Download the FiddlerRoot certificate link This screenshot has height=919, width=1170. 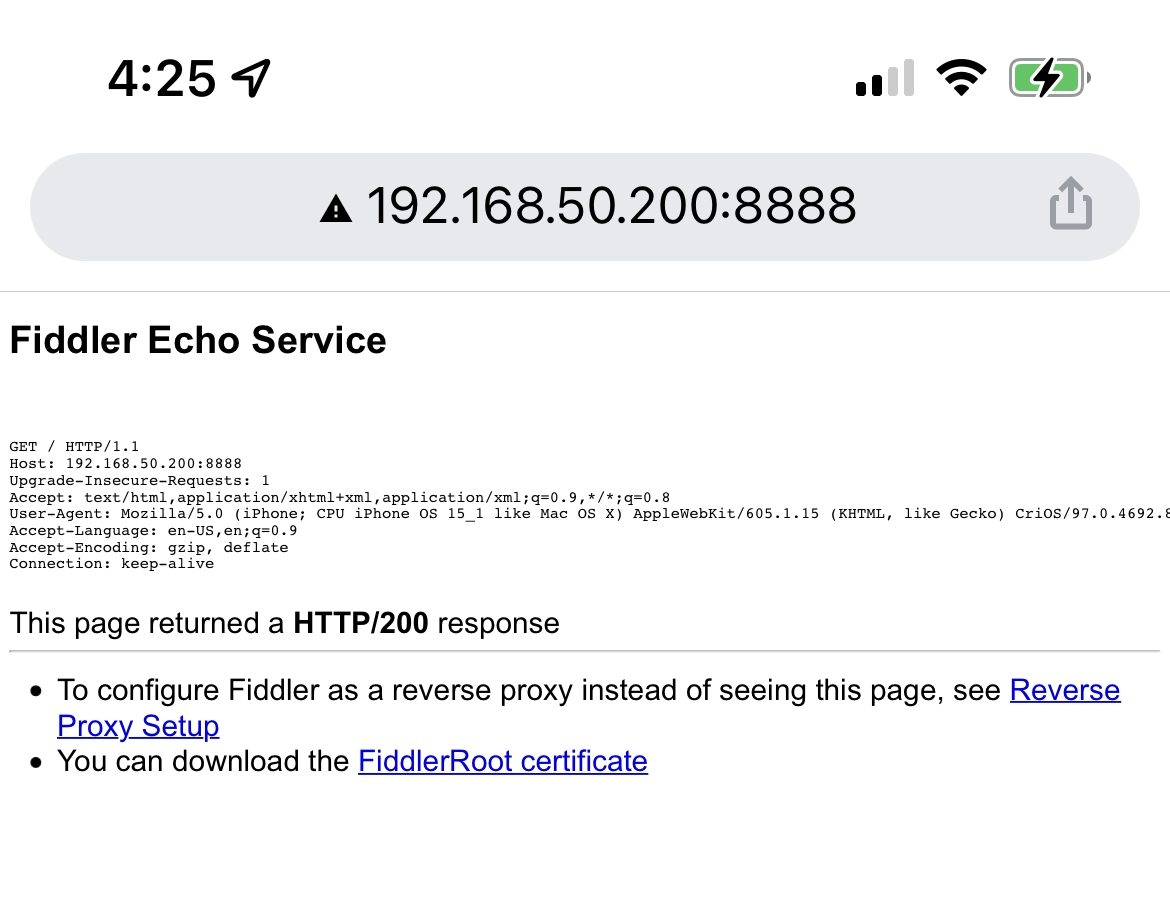(502, 761)
